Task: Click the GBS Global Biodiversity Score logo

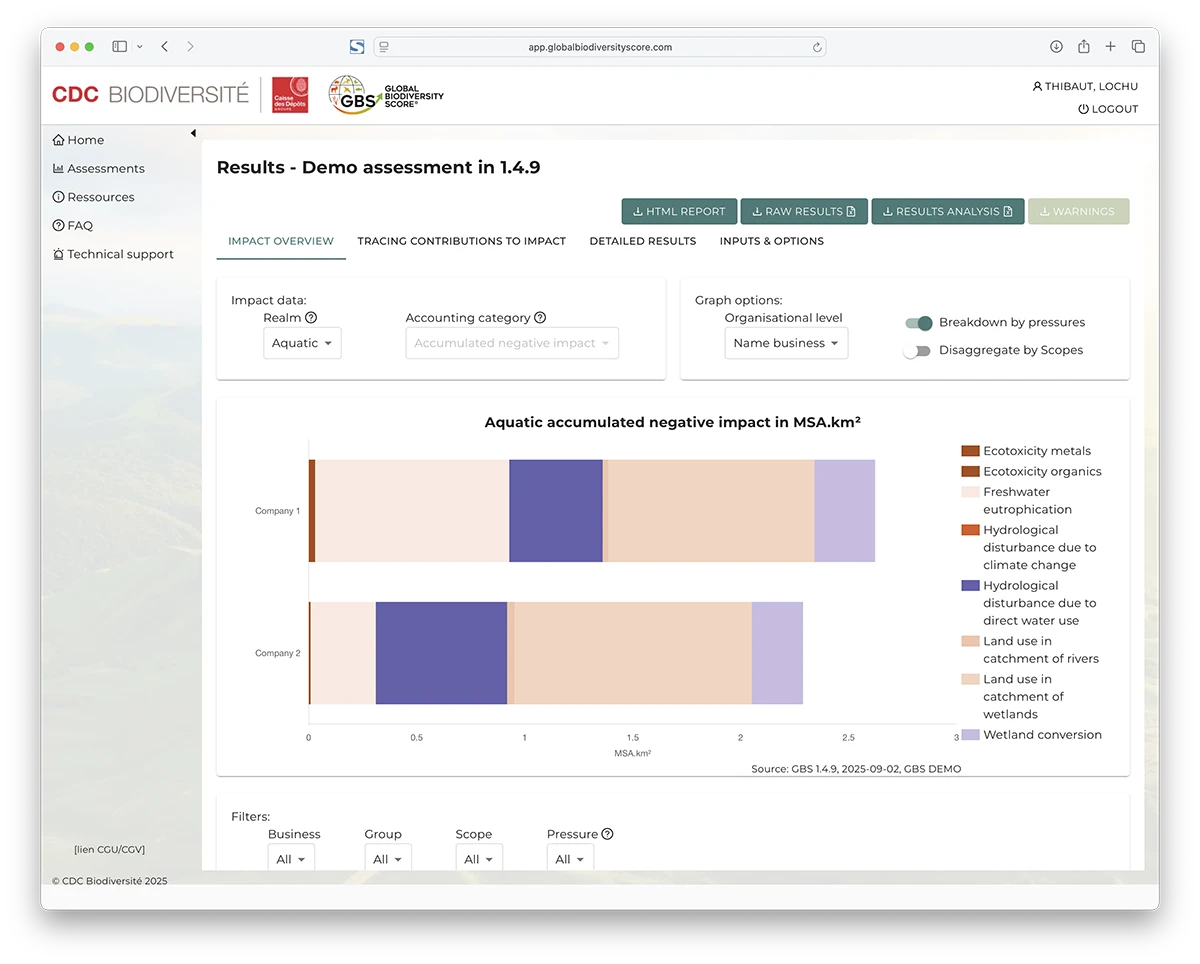Action: pos(387,96)
